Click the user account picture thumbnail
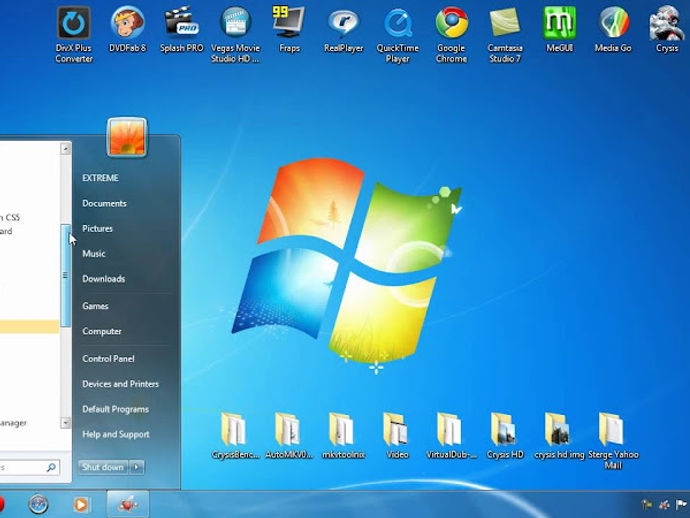690x518 pixels. [x=127, y=137]
